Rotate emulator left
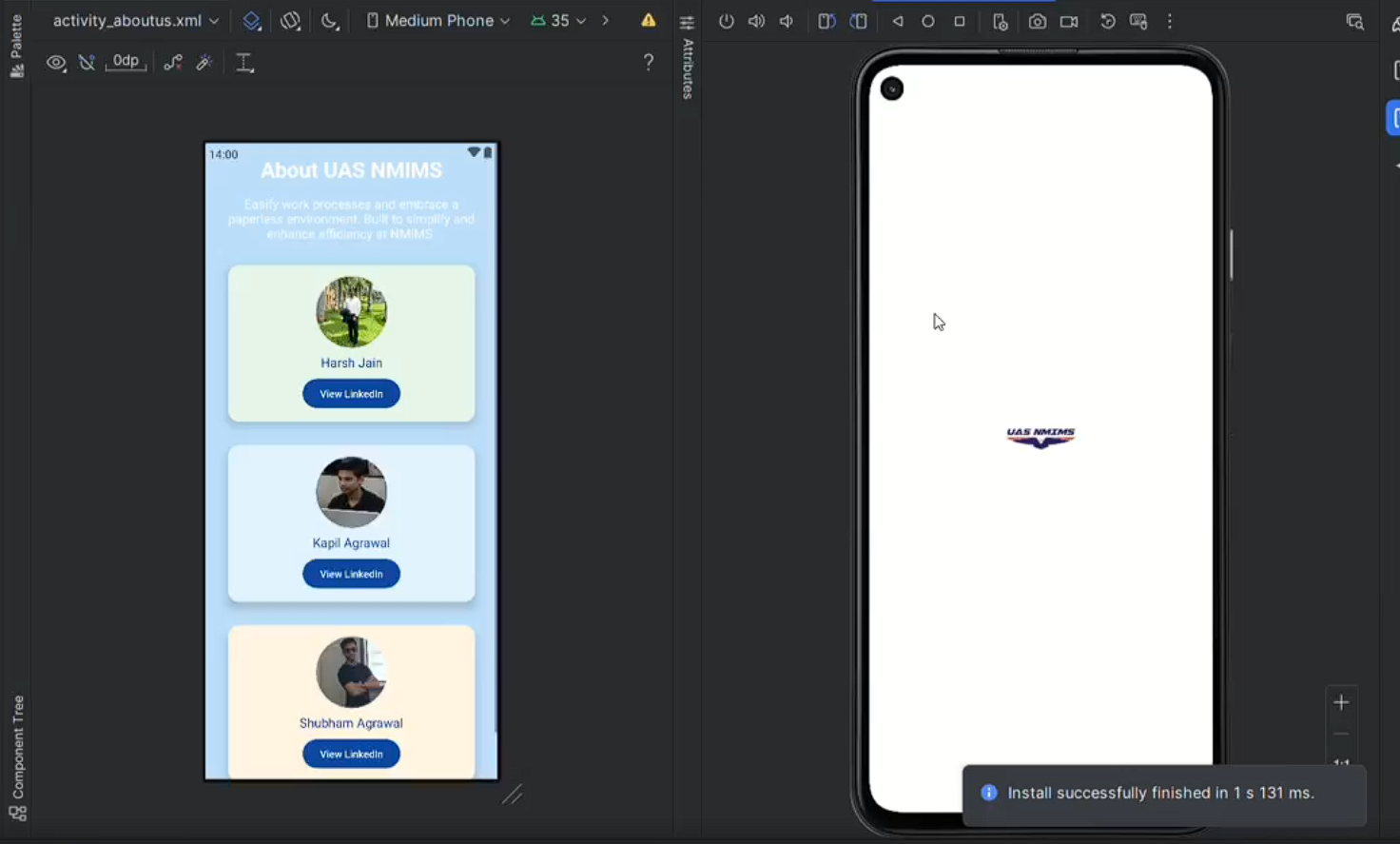1400x844 pixels. pyautogui.click(x=826, y=21)
